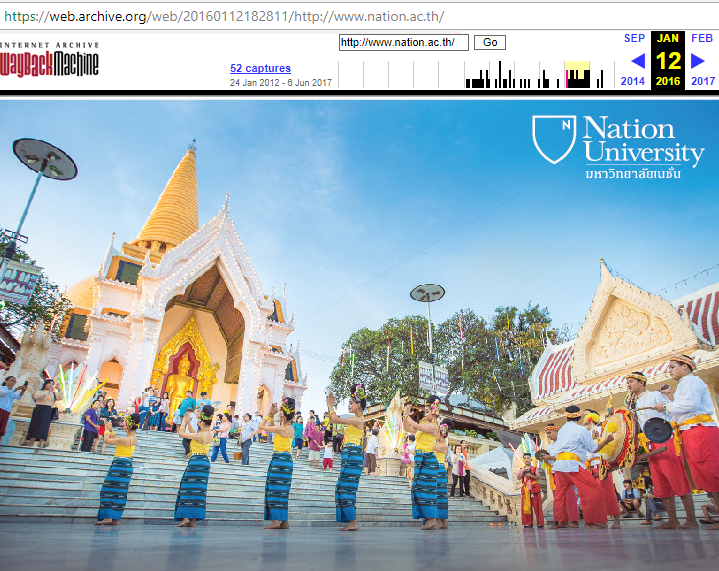Click the Nation University shield logo
The width and height of the screenshot is (719, 571).
pos(553,139)
